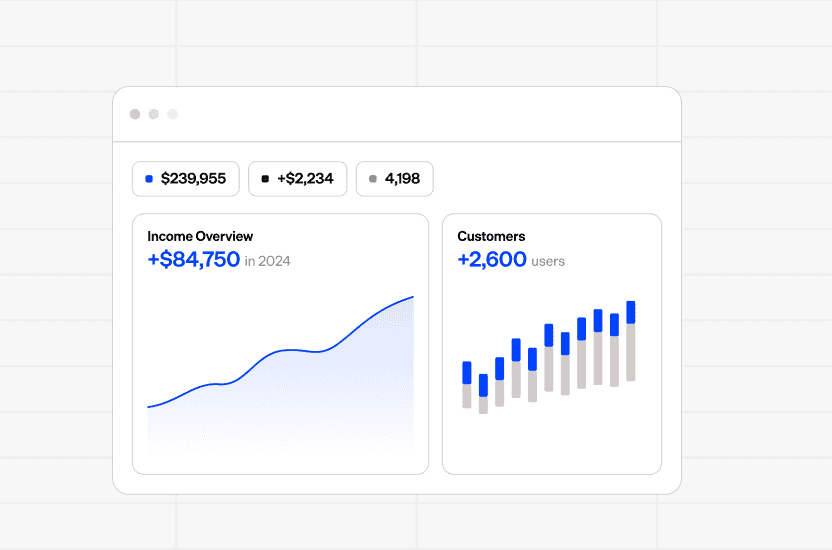The height and width of the screenshot is (550, 832).
Task: Click the +2,600 customers value
Action: 492,259
